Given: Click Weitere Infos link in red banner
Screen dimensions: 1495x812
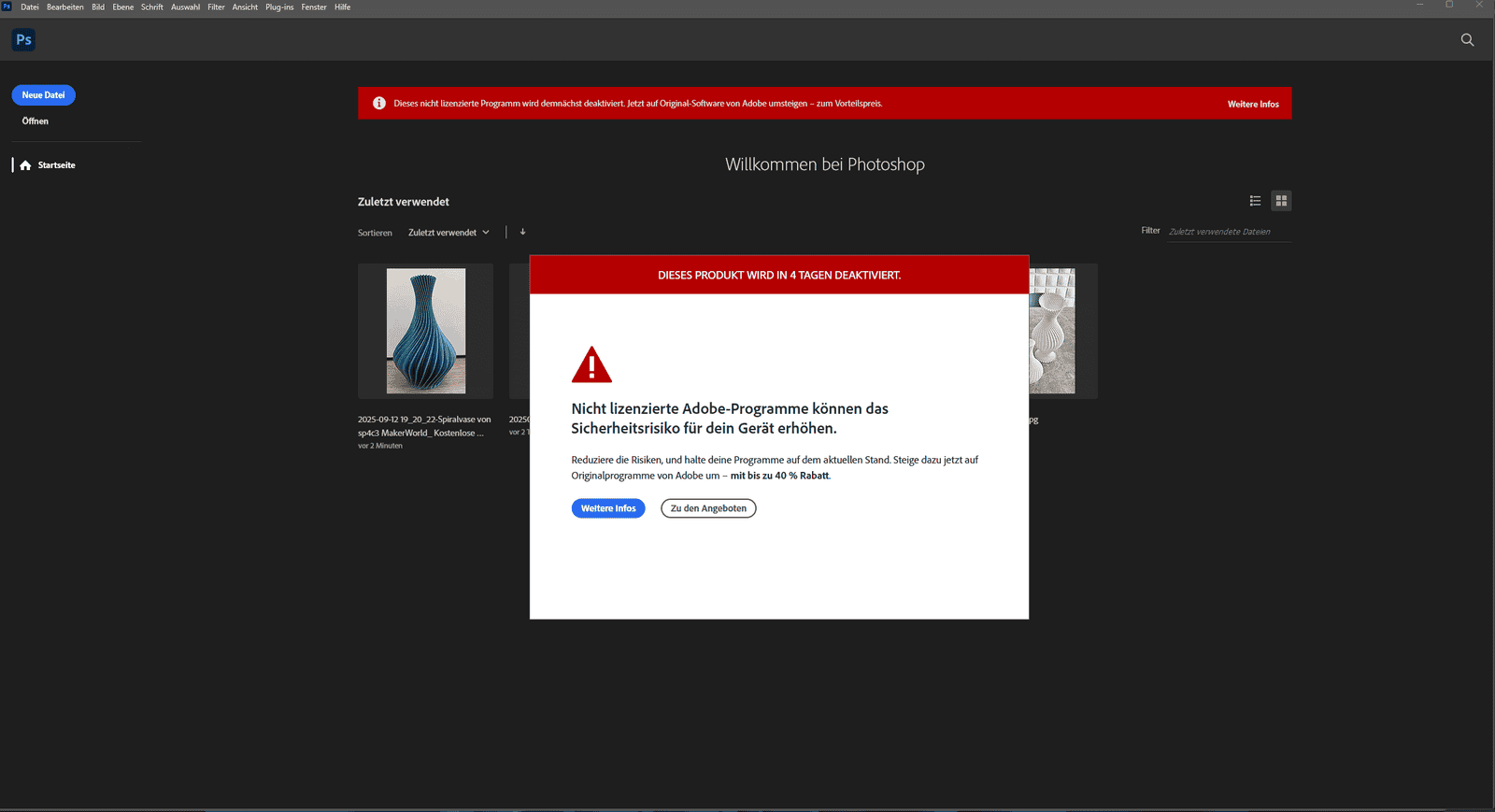Looking at the screenshot, I should (x=1253, y=104).
